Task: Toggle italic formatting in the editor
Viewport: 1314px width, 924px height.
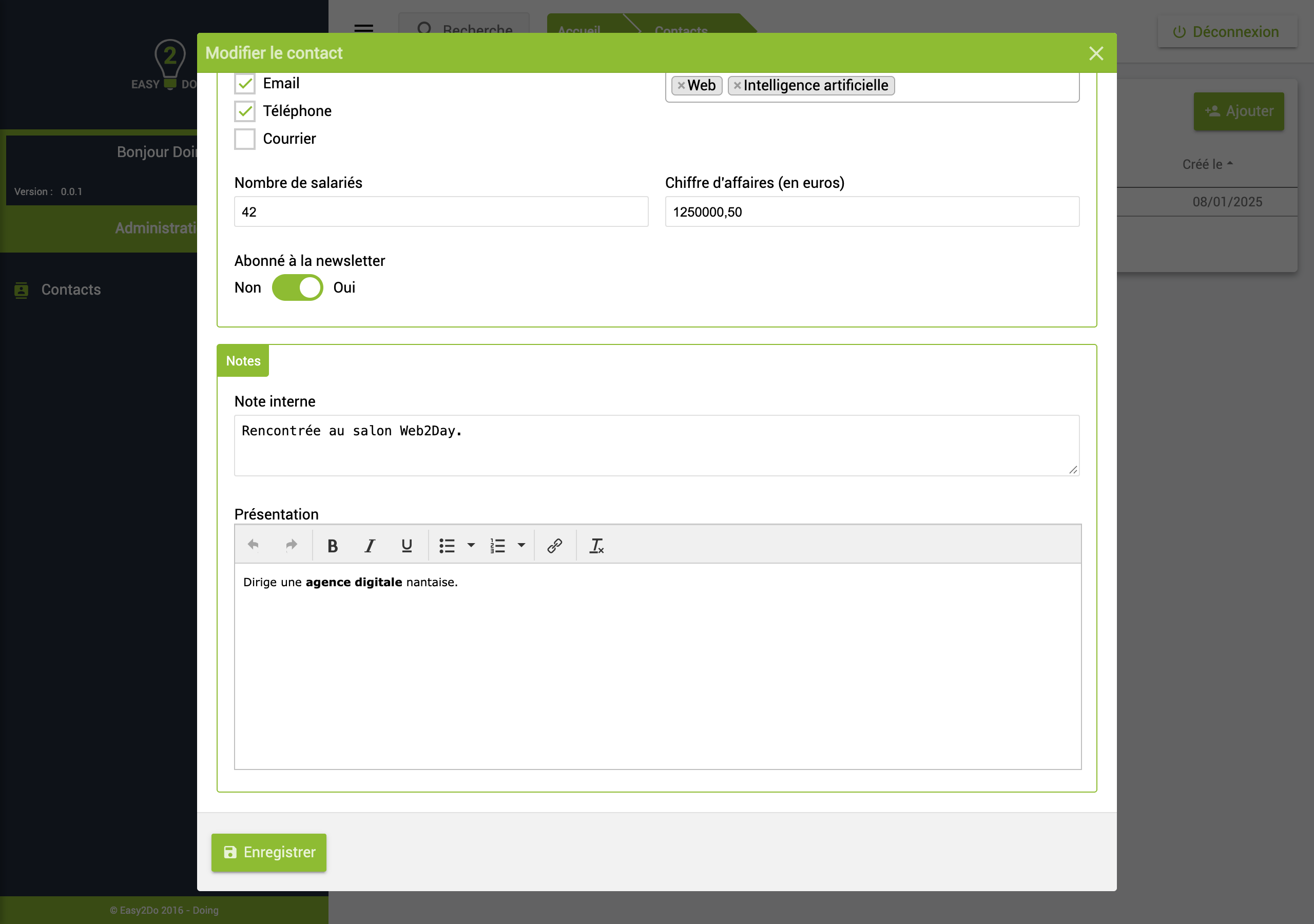Action: point(370,546)
